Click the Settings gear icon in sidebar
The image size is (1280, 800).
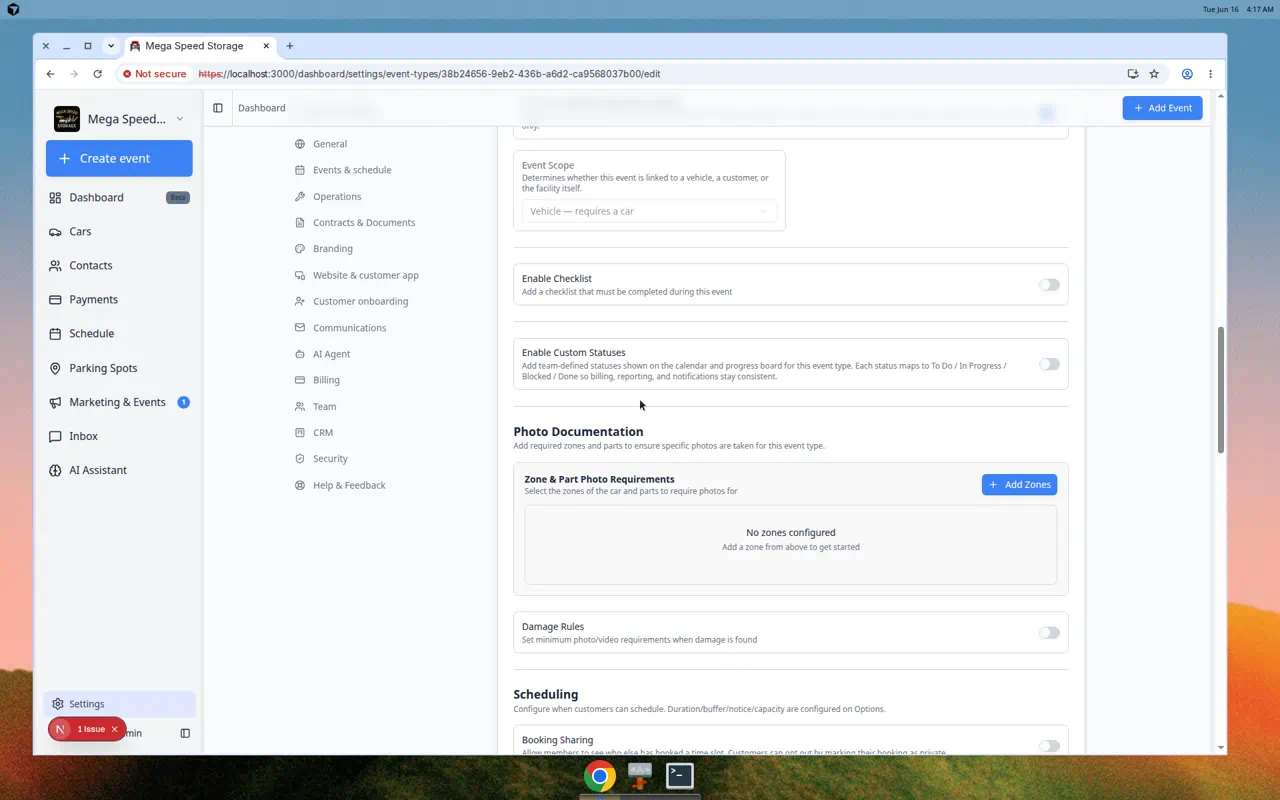pyautogui.click(x=57, y=704)
